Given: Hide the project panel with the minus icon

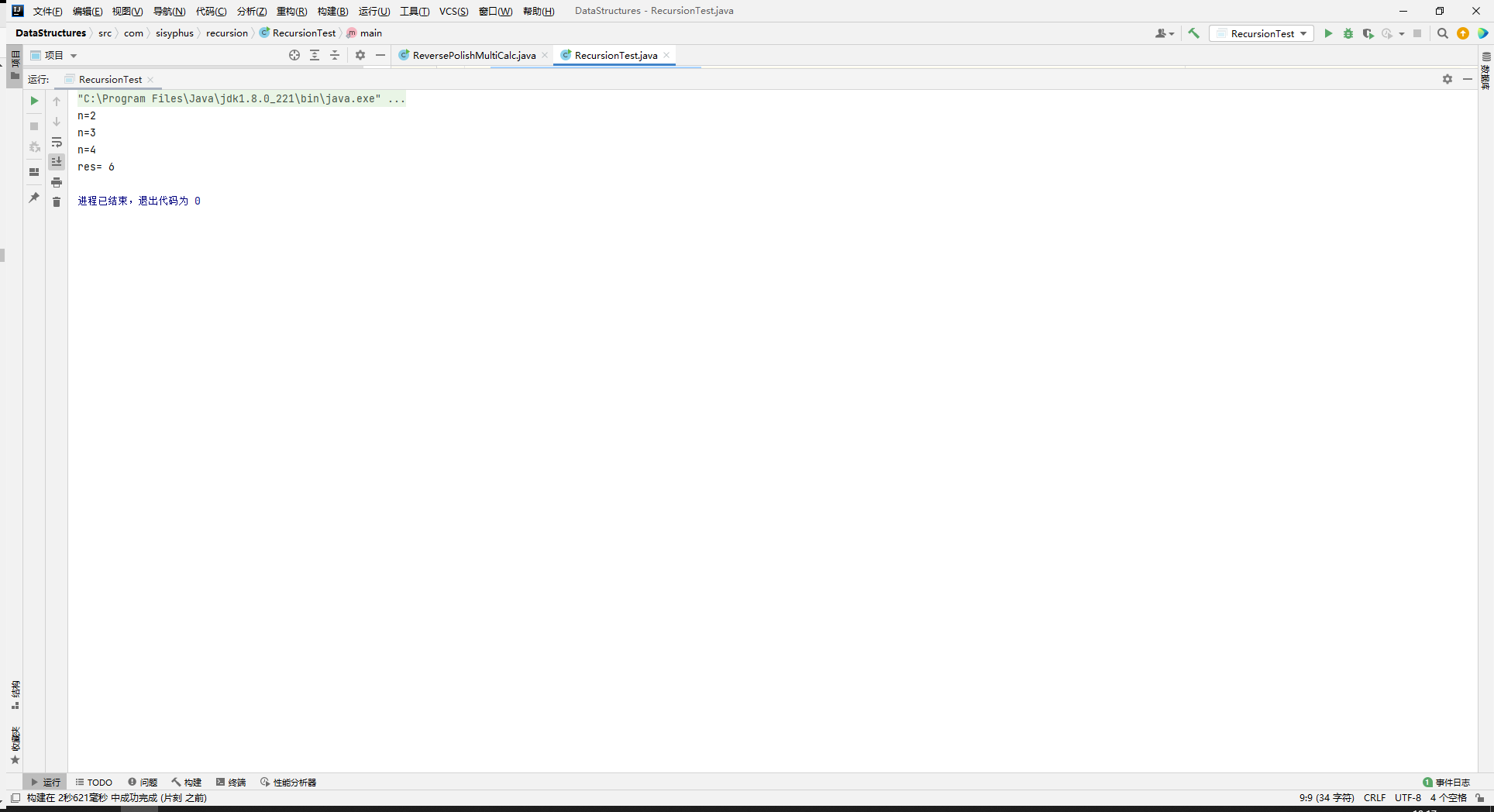Looking at the screenshot, I should click(380, 55).
